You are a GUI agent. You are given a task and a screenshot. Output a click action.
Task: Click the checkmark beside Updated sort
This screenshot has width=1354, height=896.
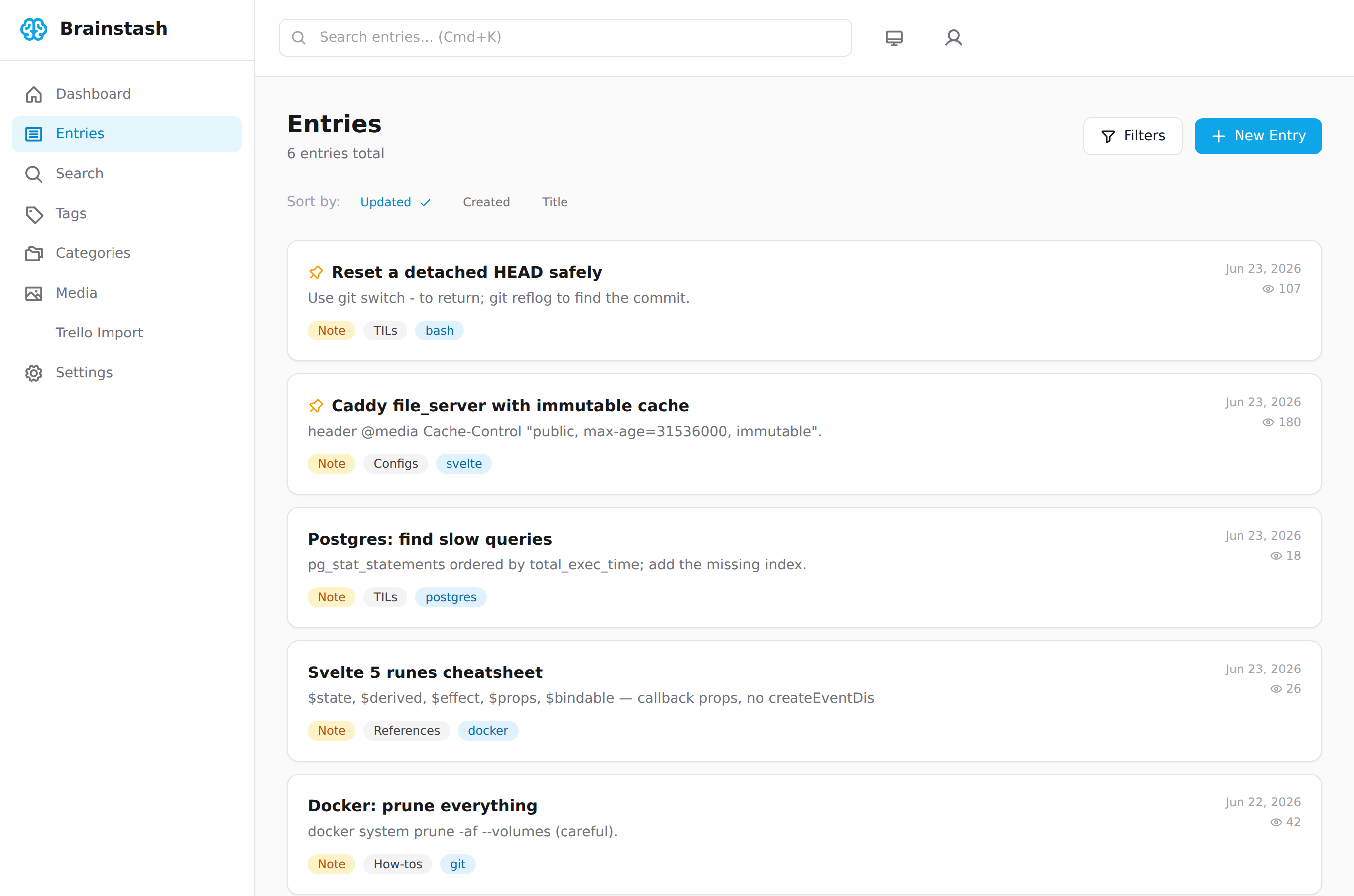pos(425,202)
